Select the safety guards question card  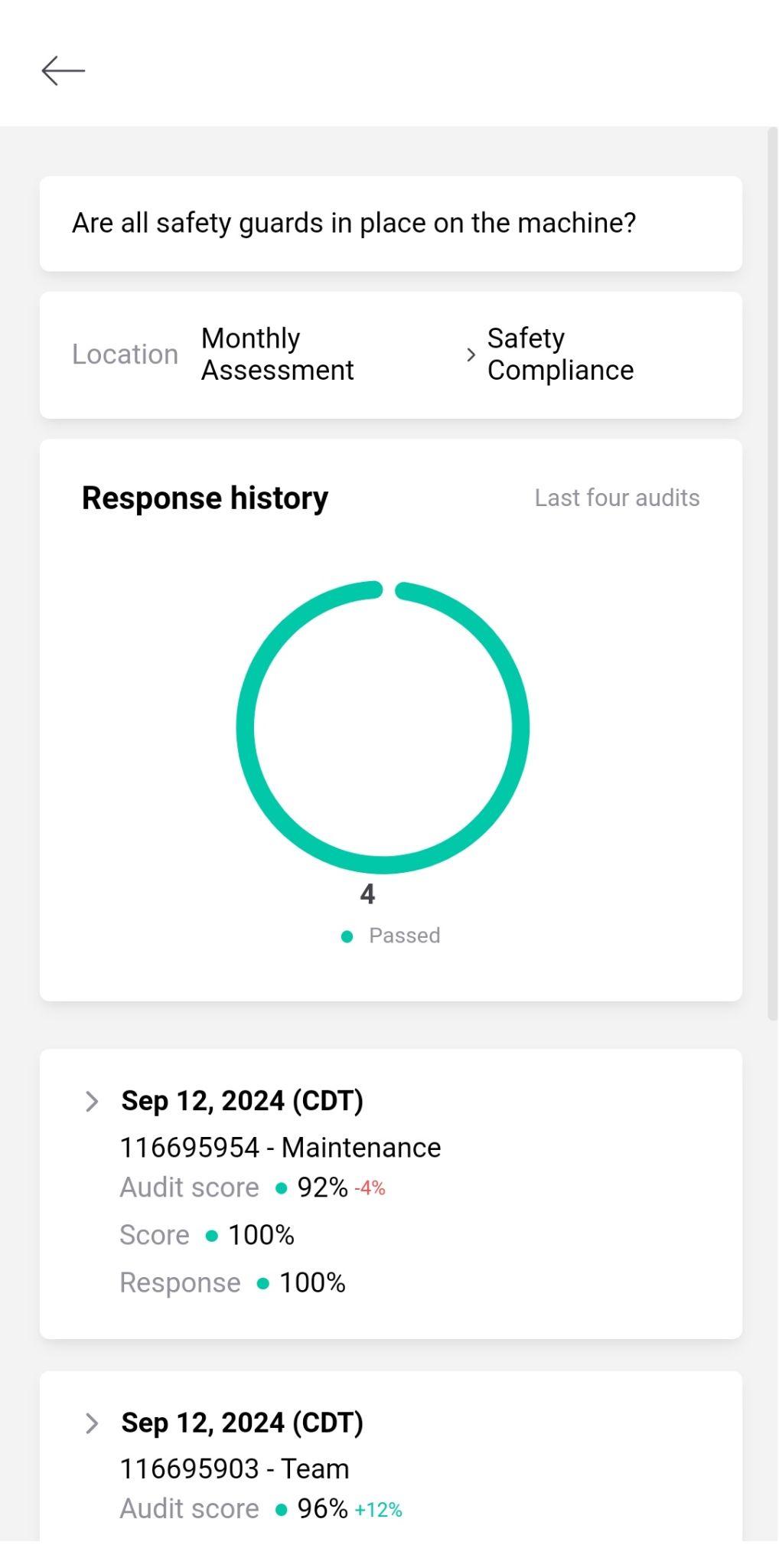[x=390, y=224]
